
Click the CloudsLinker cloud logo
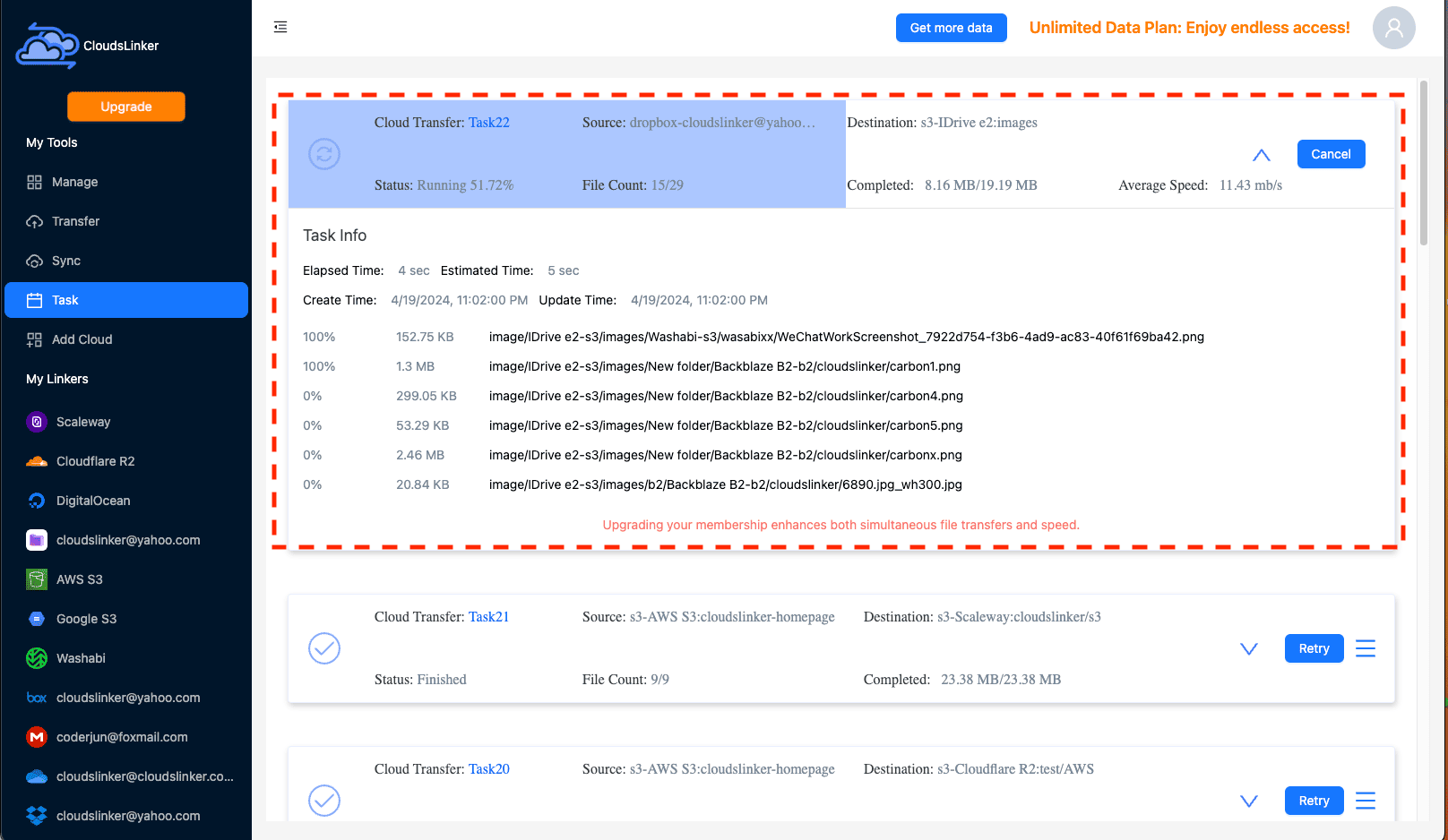point(47,46)
